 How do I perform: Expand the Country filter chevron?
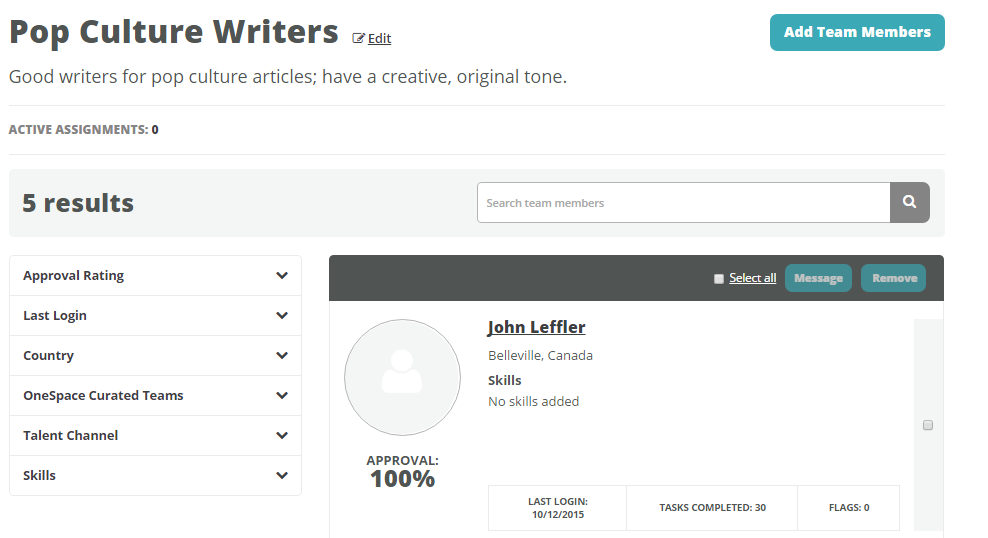point(282,355)
